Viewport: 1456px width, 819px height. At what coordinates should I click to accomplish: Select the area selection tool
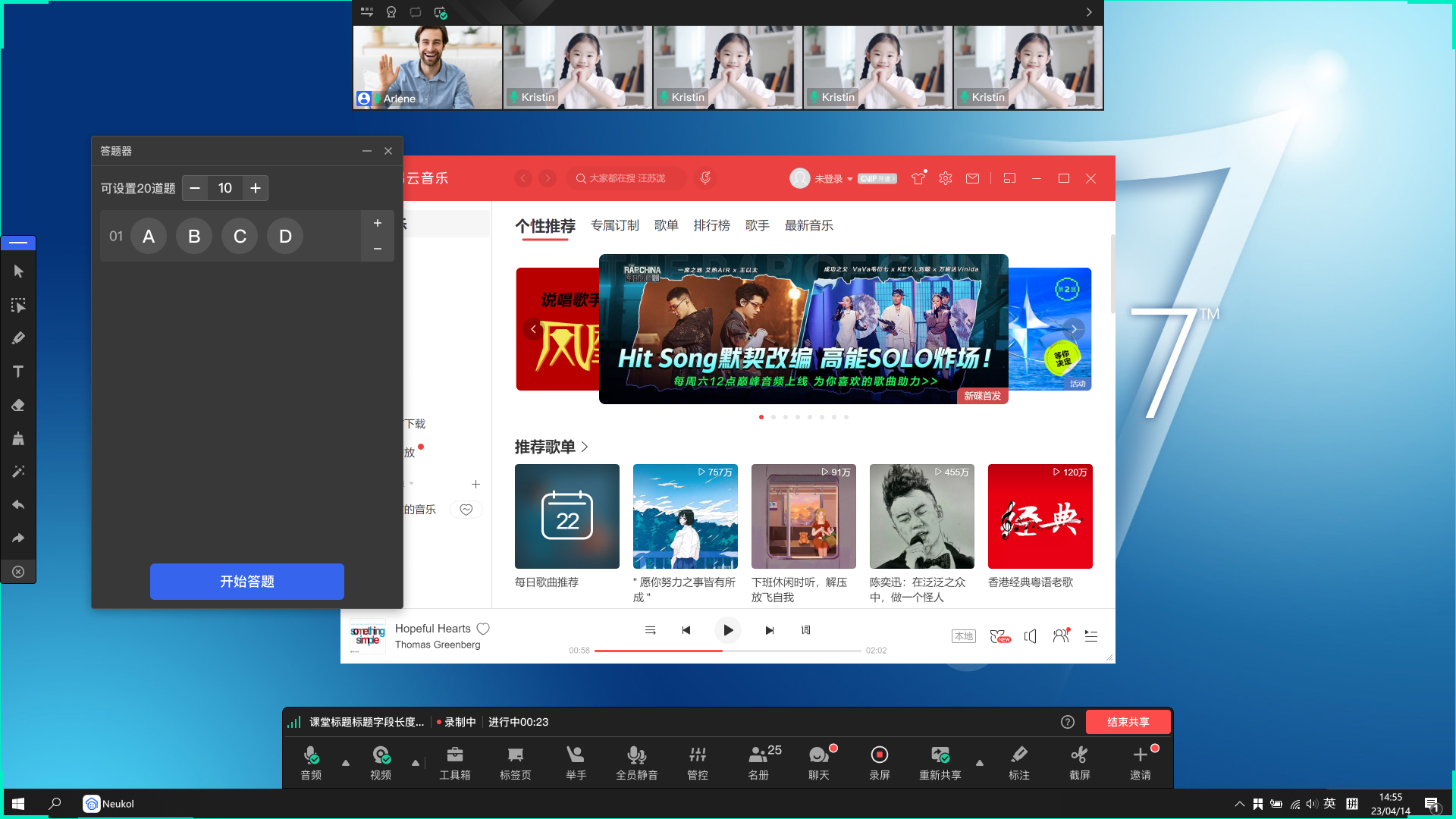[18, 306]
